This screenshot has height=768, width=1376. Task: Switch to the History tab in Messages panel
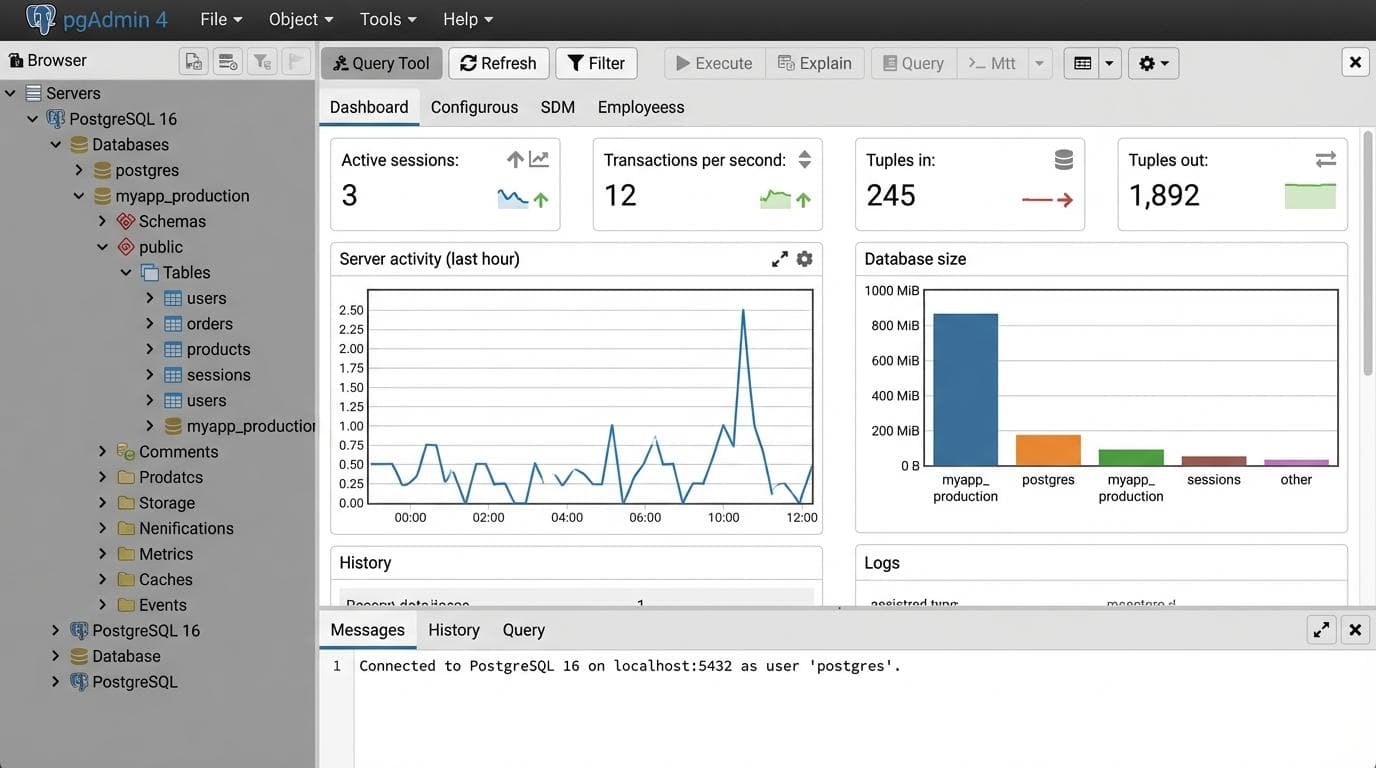(x=453, y=629)
